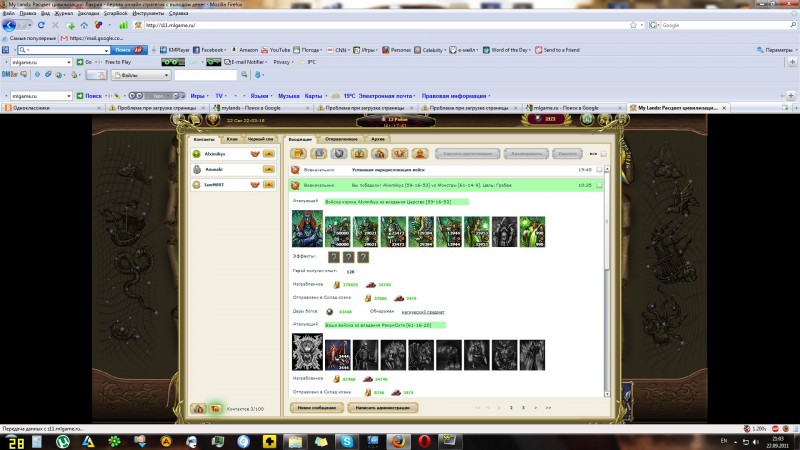Open Погода toolbar dropdown
800x450 pixels.
coord(307,50)
